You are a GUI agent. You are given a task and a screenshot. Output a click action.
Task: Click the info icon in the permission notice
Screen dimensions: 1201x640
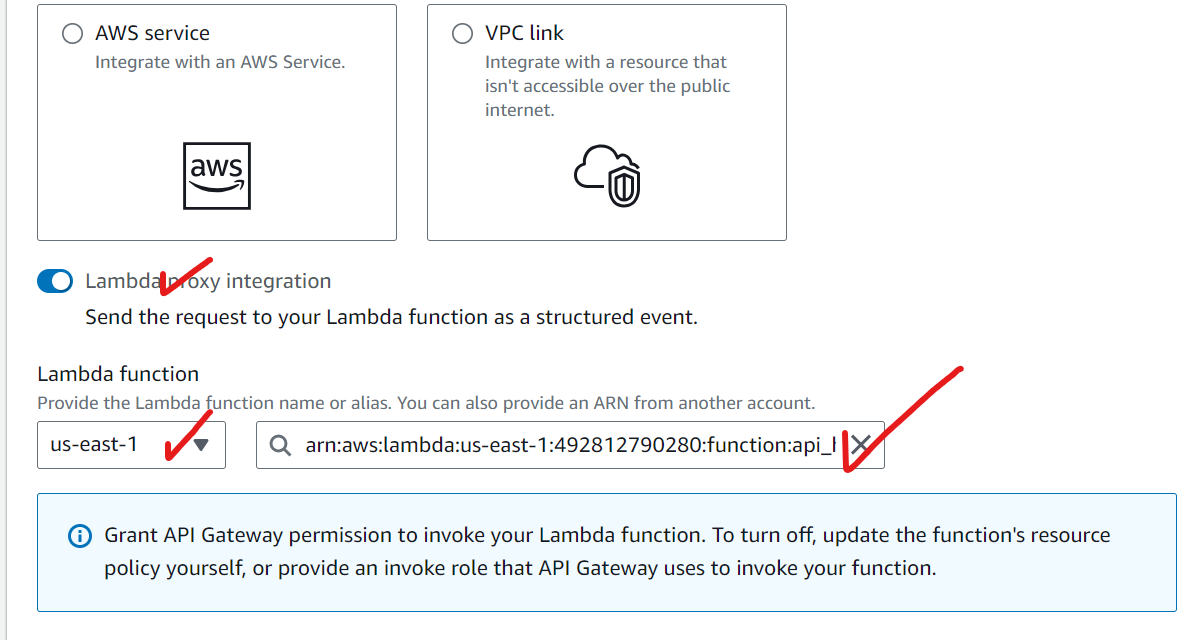(79, 536)
